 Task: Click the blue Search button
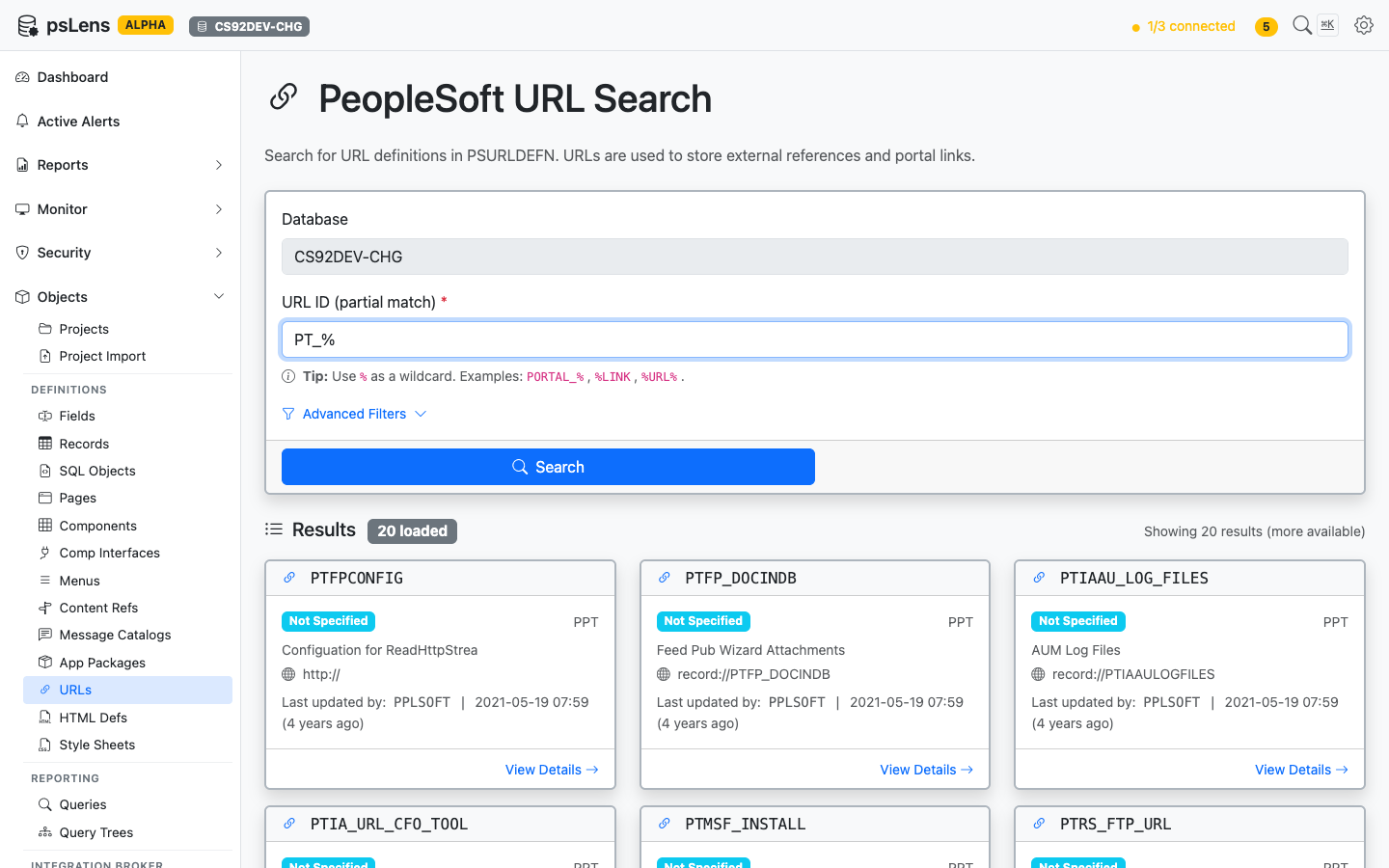(548, 467)
